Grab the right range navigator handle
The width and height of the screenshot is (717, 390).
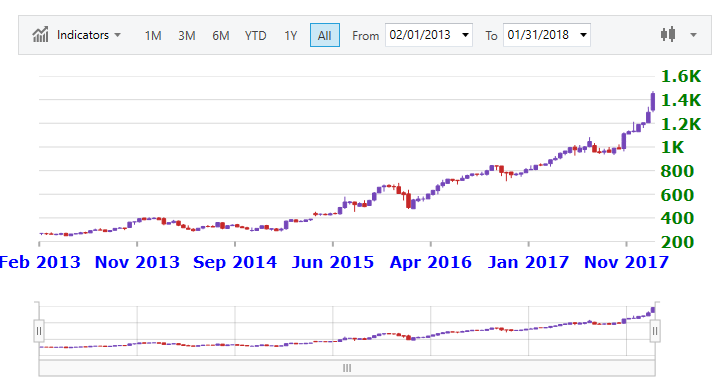[655, 331]
